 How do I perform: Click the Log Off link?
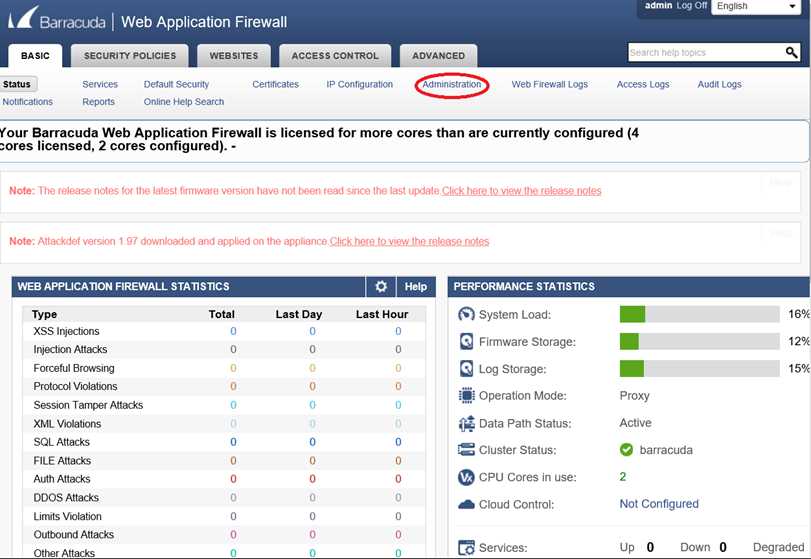click(692, 6)
